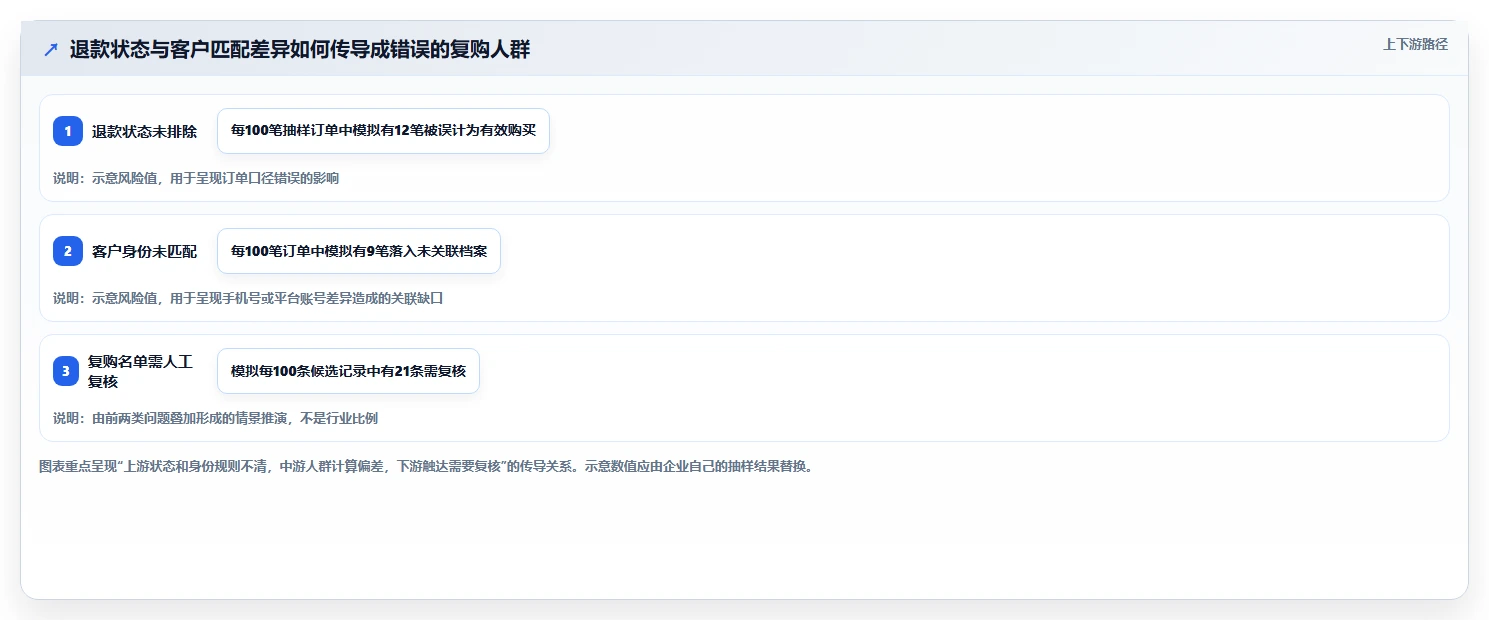Click the footer paragraph starting with 图表重点呈现
The image size is (1489, 620).
[x=429, y=466]
